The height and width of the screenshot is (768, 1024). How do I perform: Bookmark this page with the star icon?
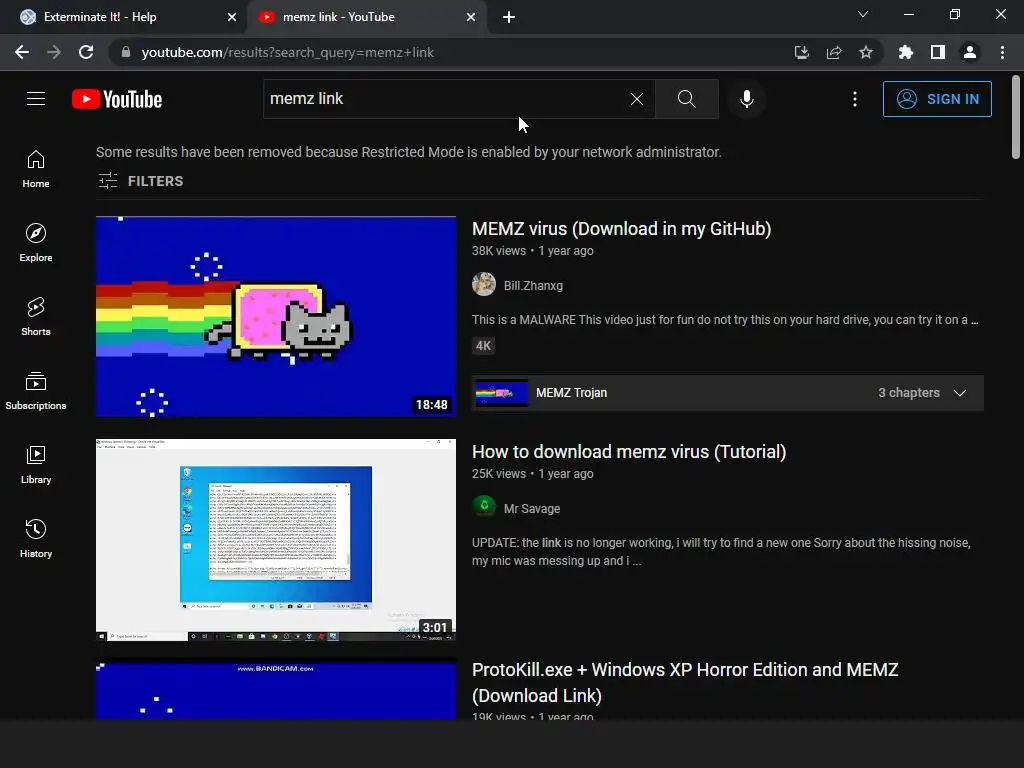[866, 52]
